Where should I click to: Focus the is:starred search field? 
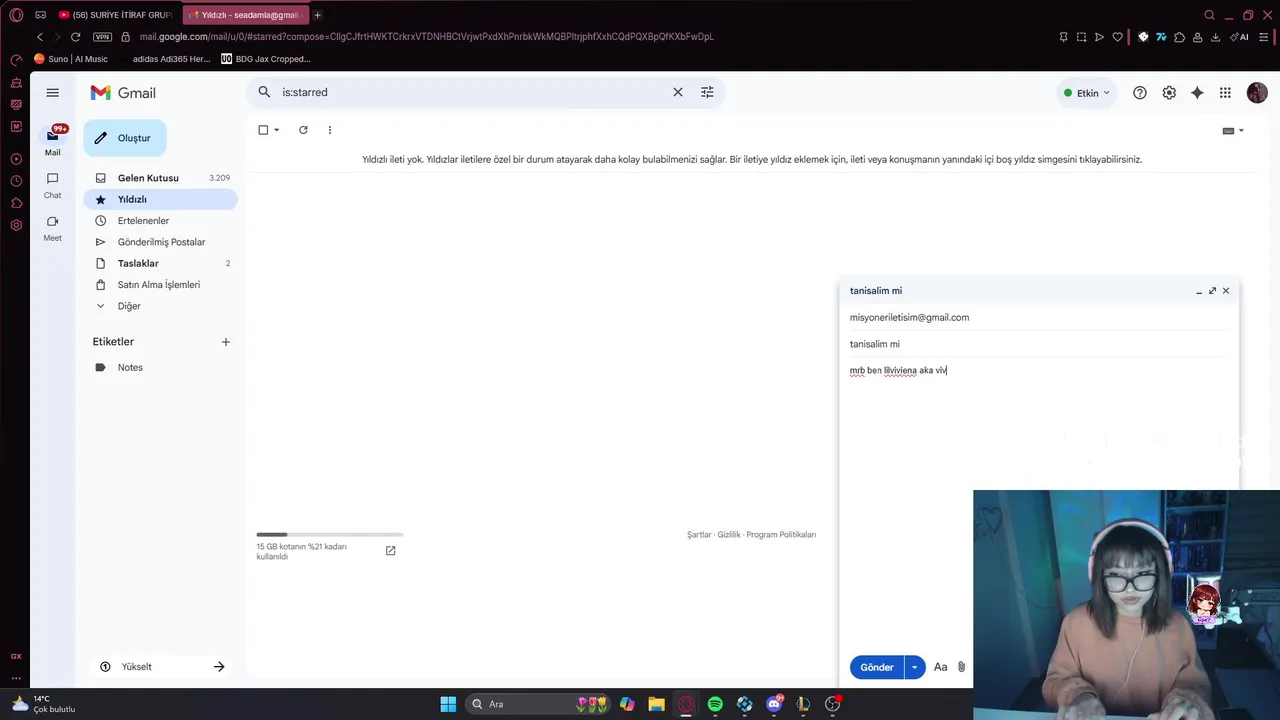click(470, 92)
